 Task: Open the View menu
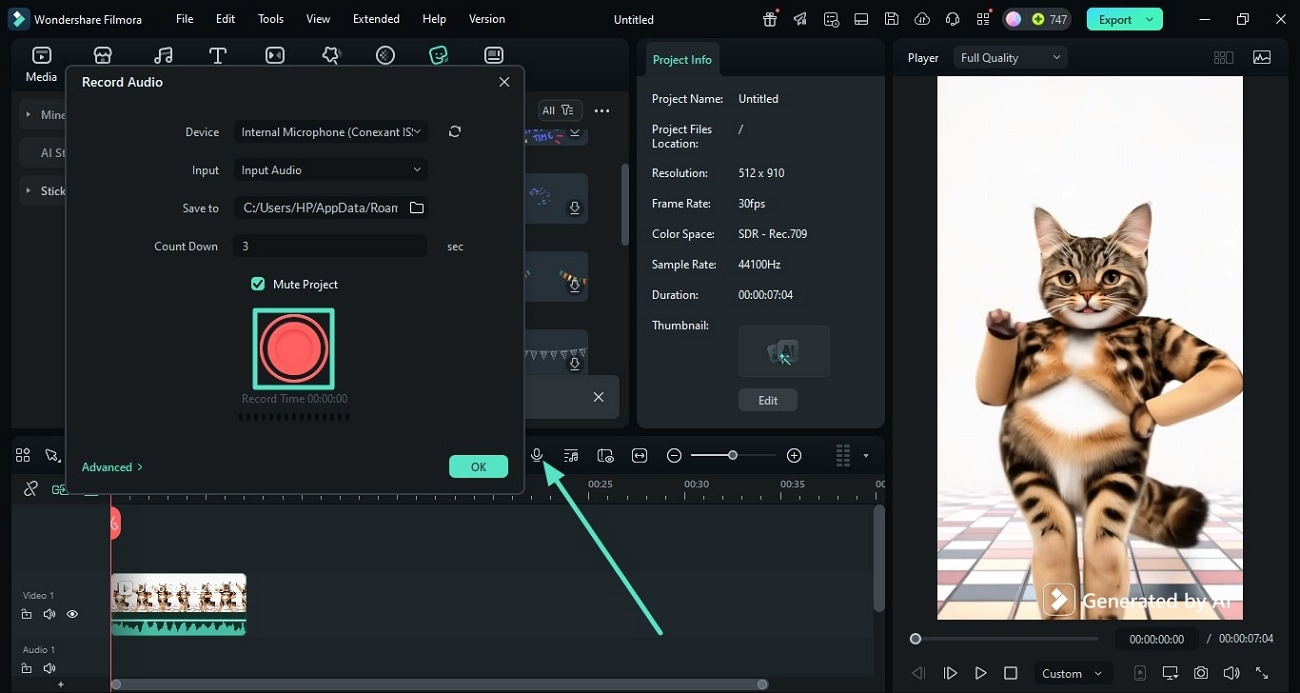318,19
